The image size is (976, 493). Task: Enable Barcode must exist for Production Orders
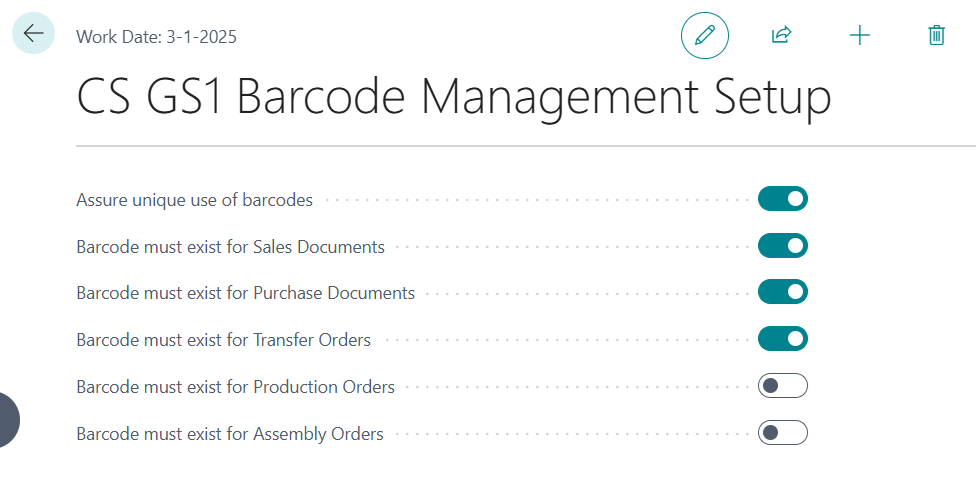pos(782,386)
